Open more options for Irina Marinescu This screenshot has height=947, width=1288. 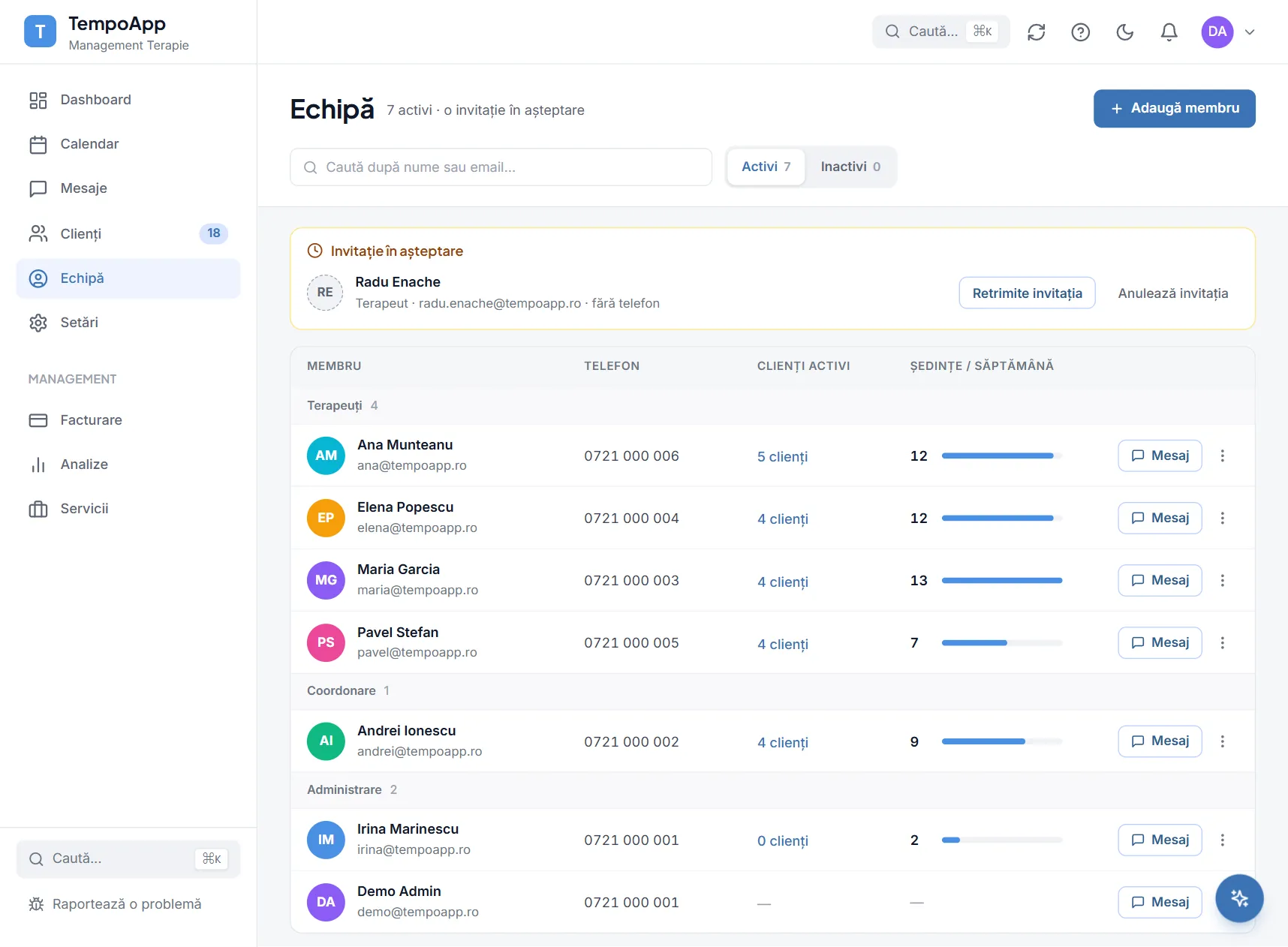coord(1223,840)
